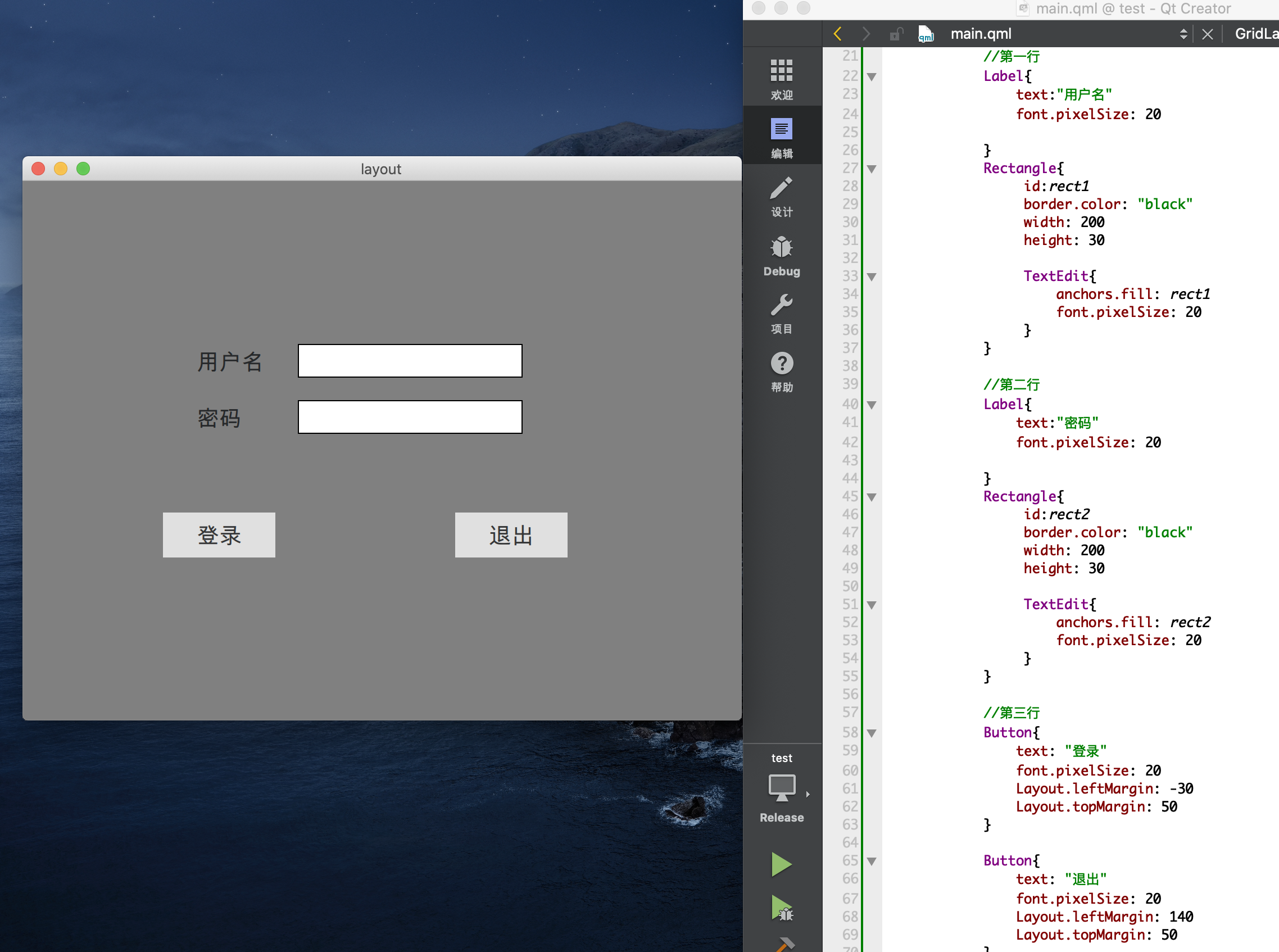
Task: Click the 用户名 text input field
Action: point(412,360)
